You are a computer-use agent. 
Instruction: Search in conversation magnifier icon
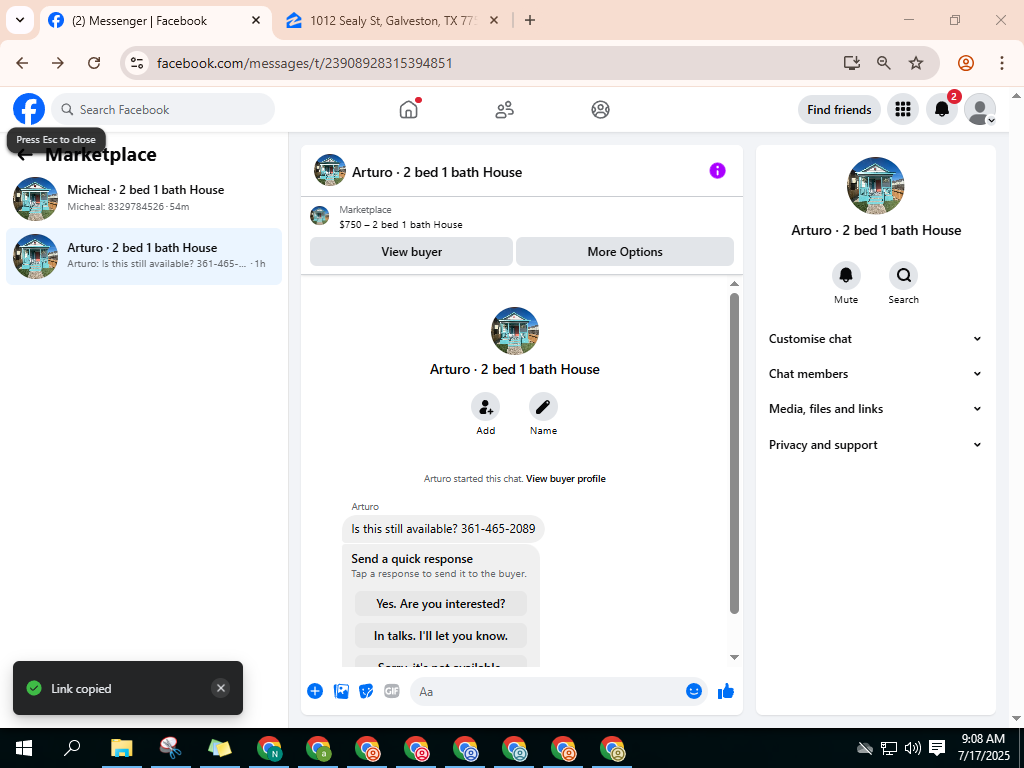click(x=903, y=276)
